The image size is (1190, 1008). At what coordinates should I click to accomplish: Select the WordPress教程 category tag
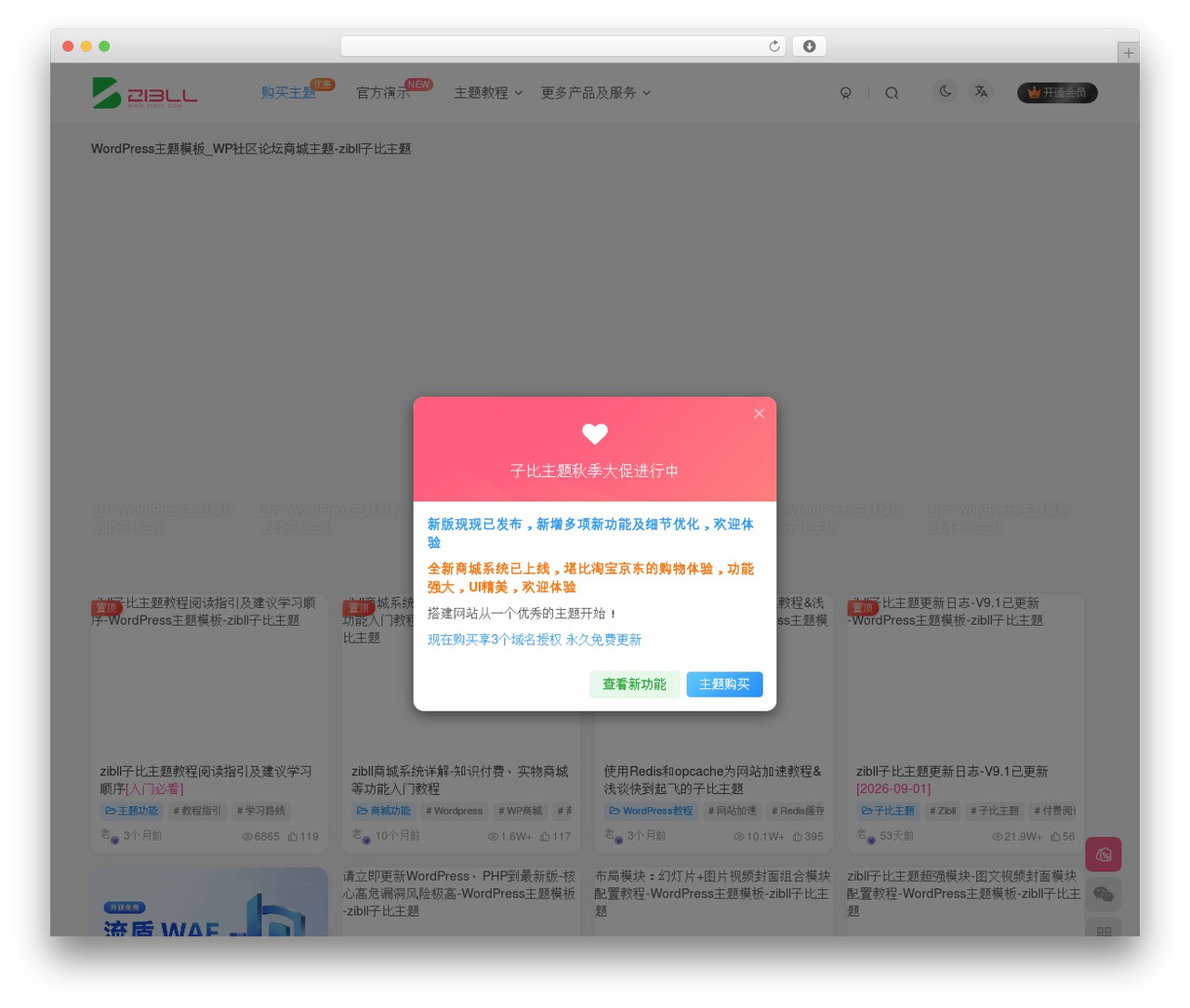(x=651, y=811)
